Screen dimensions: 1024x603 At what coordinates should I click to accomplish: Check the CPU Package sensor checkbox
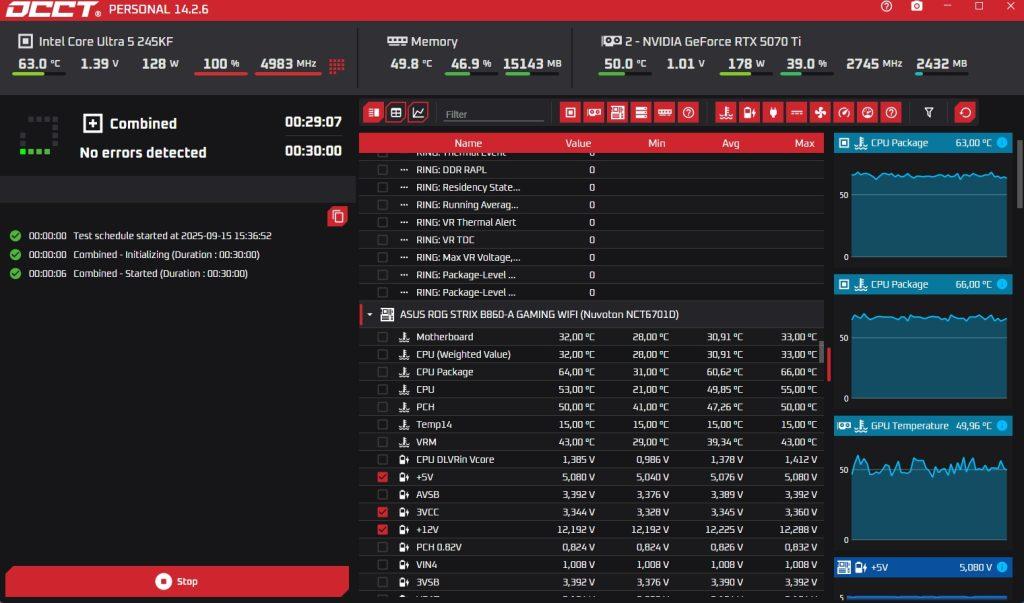pos(383,372)
